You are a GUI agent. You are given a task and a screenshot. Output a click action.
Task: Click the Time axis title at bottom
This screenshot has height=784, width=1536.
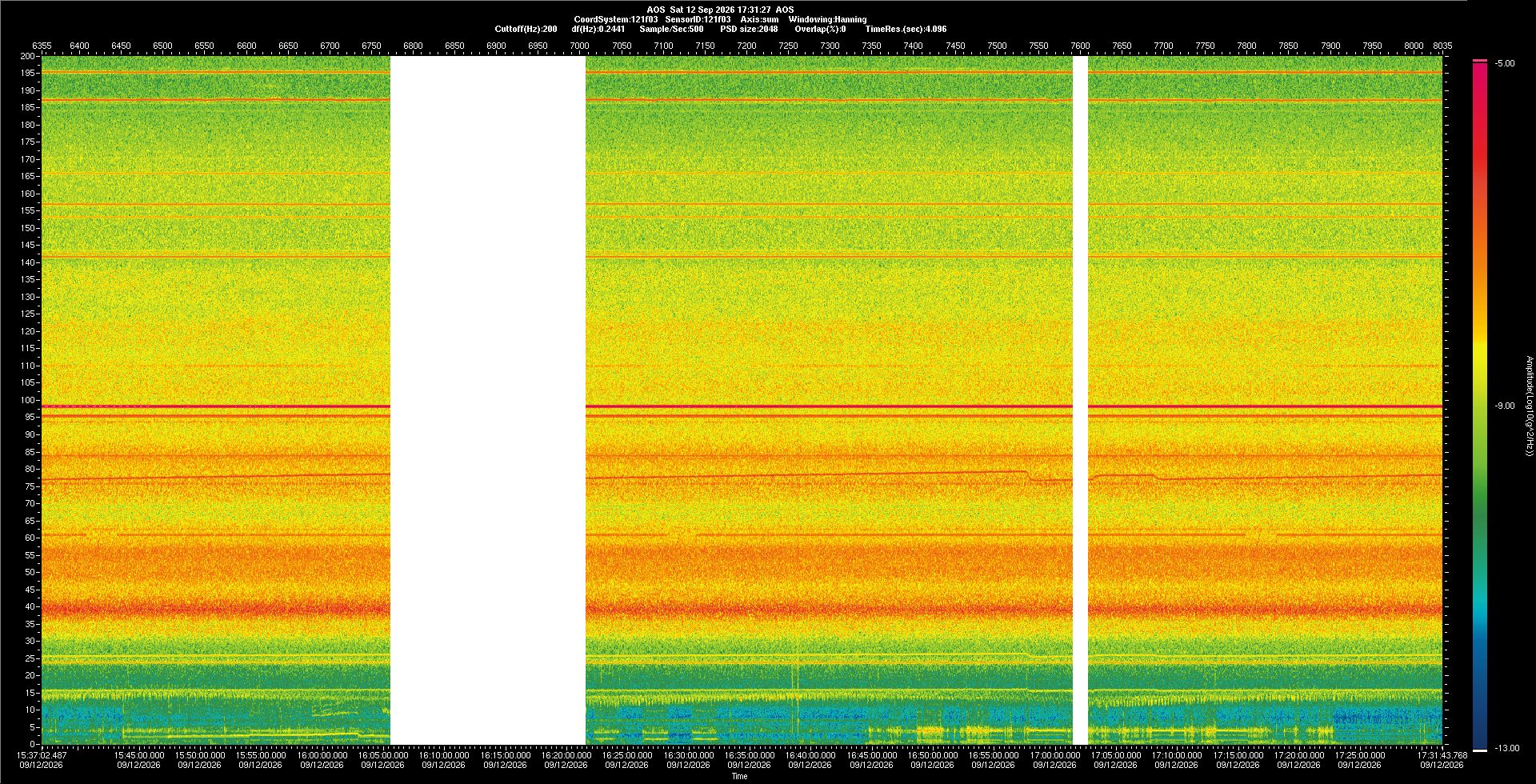pos(740,776)
